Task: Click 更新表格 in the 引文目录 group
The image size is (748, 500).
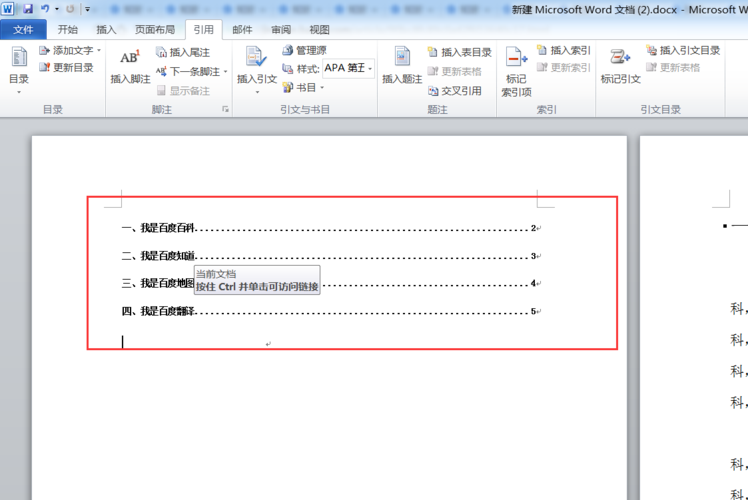Action: click(673, 67)
